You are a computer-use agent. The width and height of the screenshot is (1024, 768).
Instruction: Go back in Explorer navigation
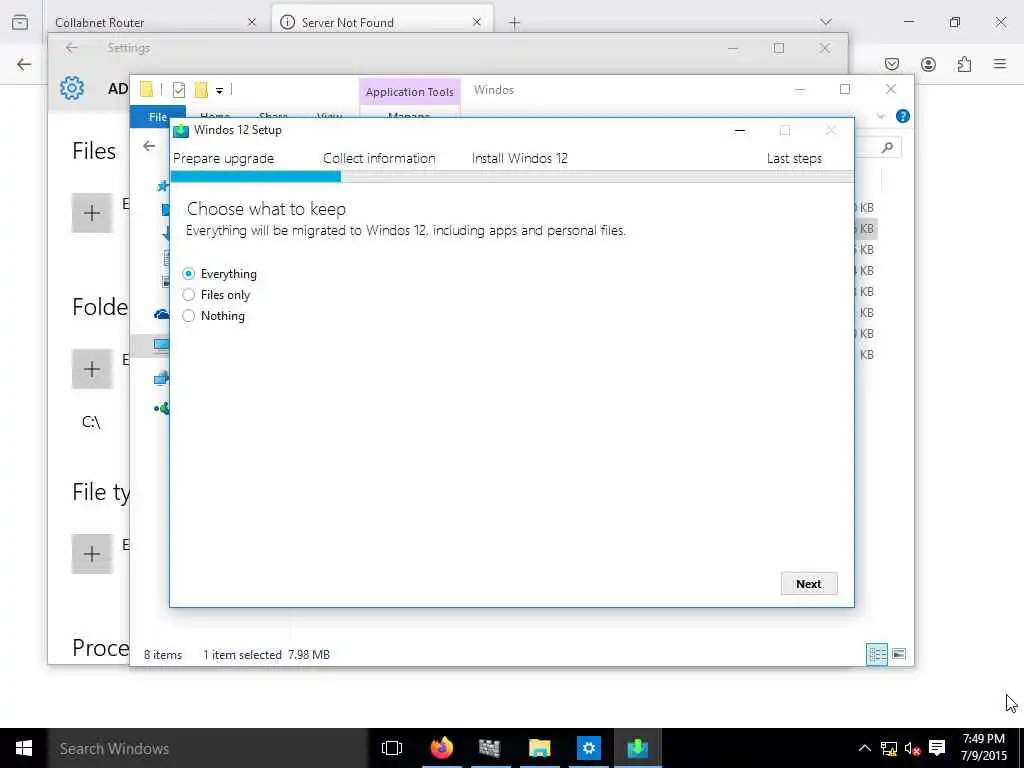tap(149, 146)
